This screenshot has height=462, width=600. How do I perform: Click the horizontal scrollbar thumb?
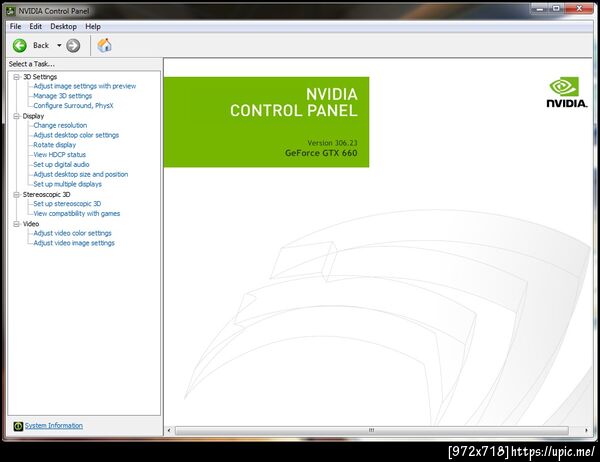point(372,430)
